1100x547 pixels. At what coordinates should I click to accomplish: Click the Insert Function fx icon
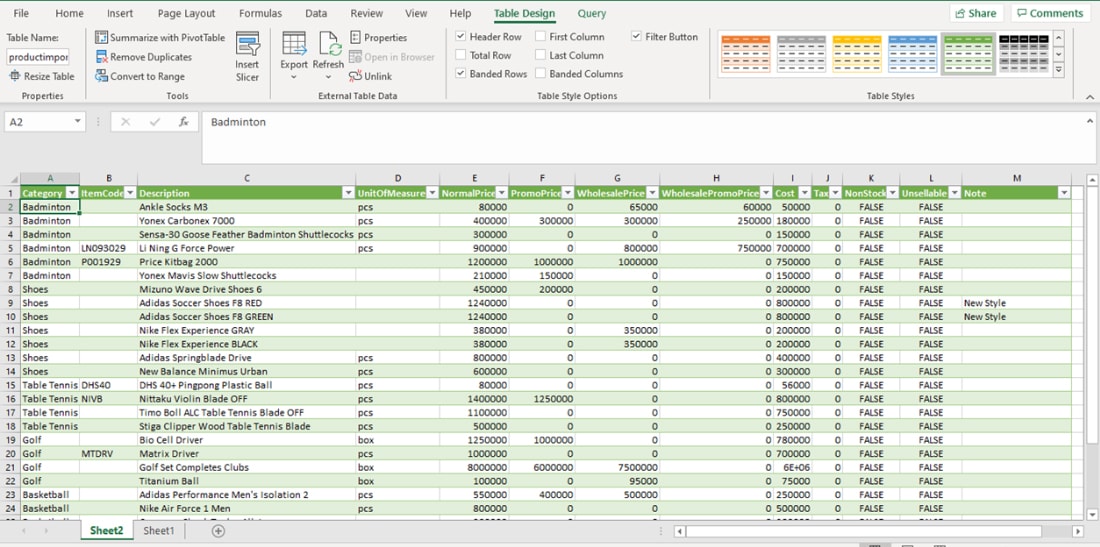point(184,122)
